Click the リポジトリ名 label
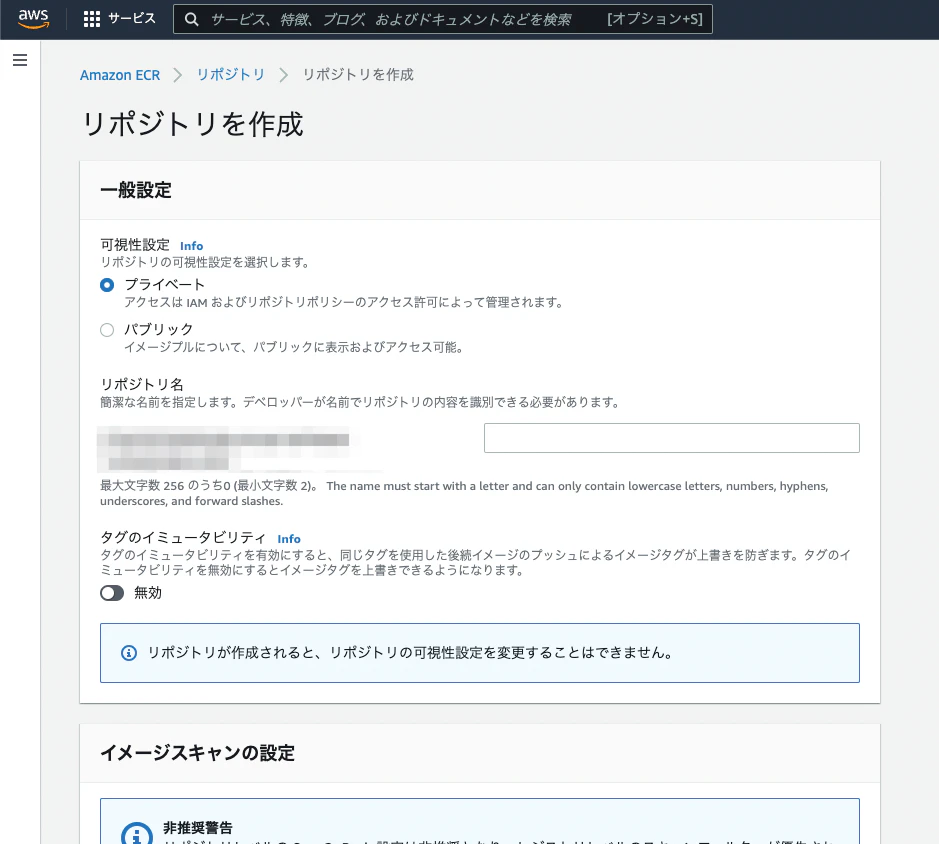This screenshot has width=939, height=844. pos(142,385)
